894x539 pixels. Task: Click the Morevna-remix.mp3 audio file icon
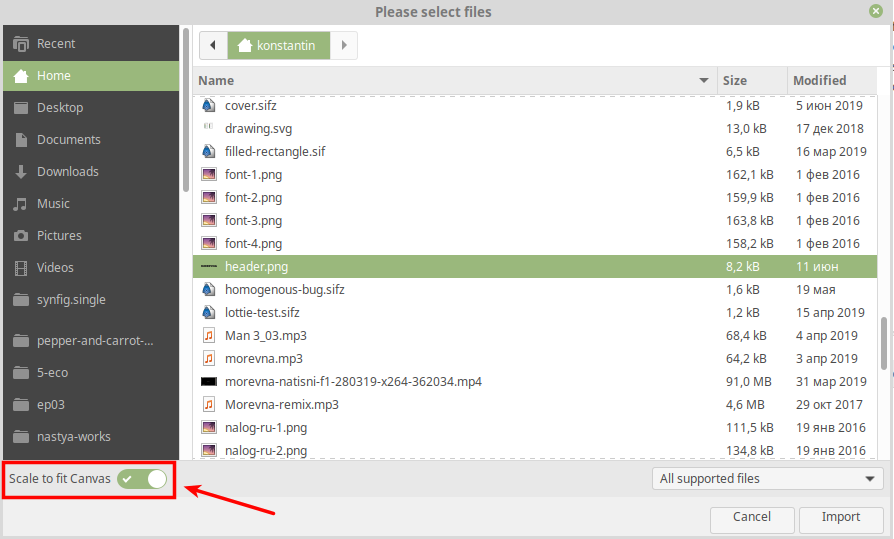(208, 405)
